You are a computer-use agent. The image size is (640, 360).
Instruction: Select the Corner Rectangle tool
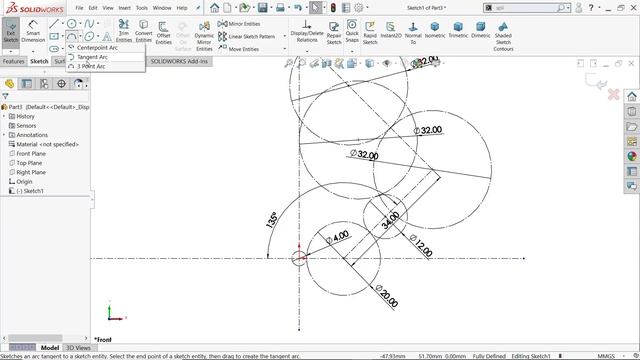(x=54, y=36)
